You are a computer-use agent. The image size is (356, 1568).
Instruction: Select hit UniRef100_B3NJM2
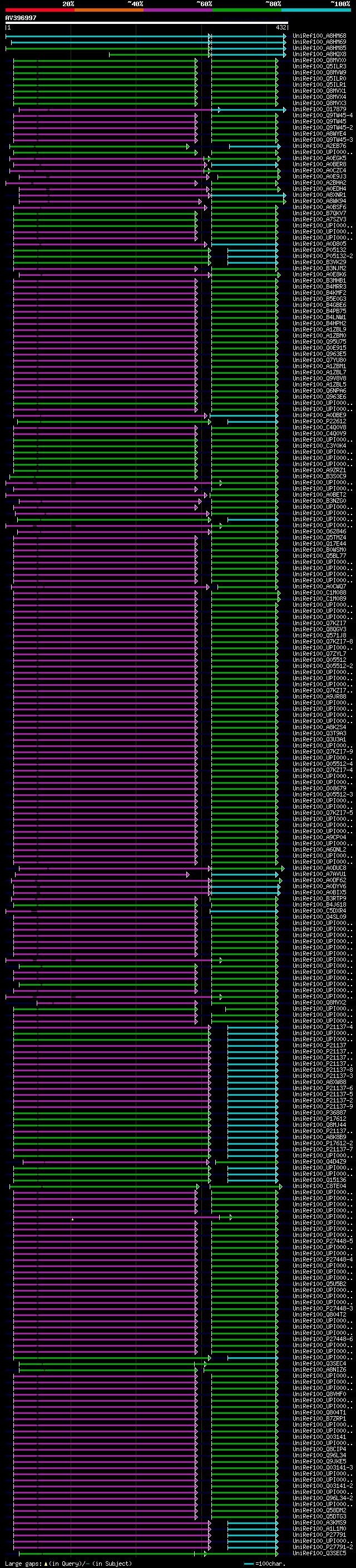pos(319,269)
